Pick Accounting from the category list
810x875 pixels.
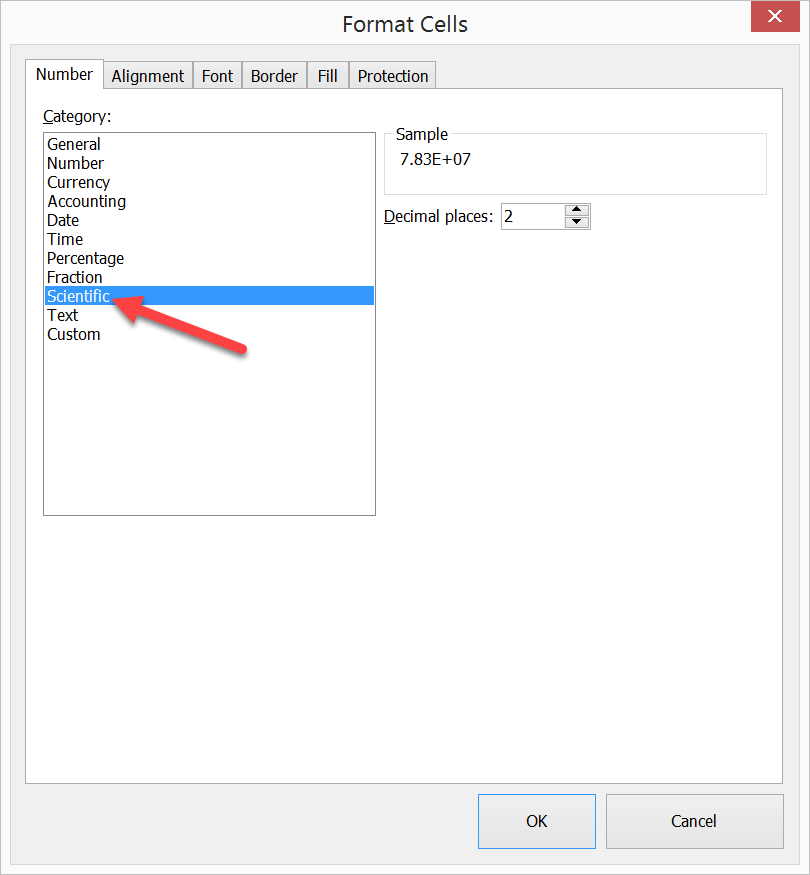(86, 201)
